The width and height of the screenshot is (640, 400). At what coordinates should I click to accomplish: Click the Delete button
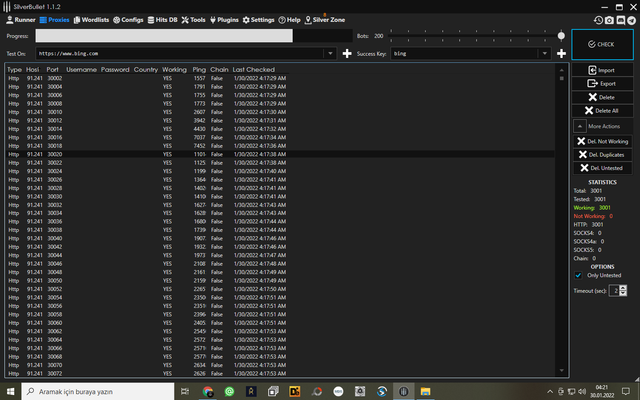tap(602, 97)
